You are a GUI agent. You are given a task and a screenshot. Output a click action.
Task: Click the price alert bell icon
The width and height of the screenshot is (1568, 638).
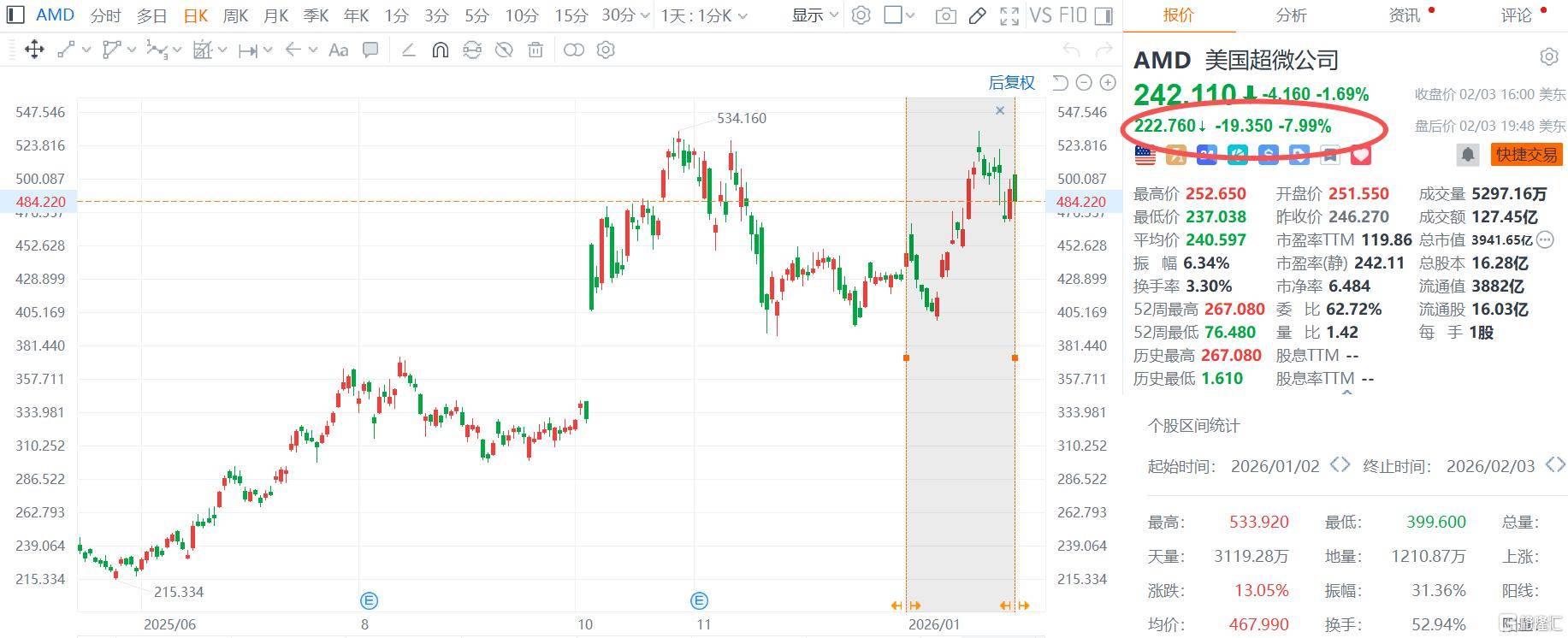click(1467, 155)
